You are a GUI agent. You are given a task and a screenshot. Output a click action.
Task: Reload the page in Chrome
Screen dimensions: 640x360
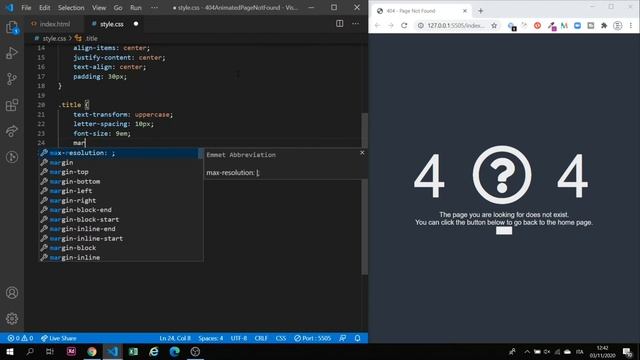[404, 25]
